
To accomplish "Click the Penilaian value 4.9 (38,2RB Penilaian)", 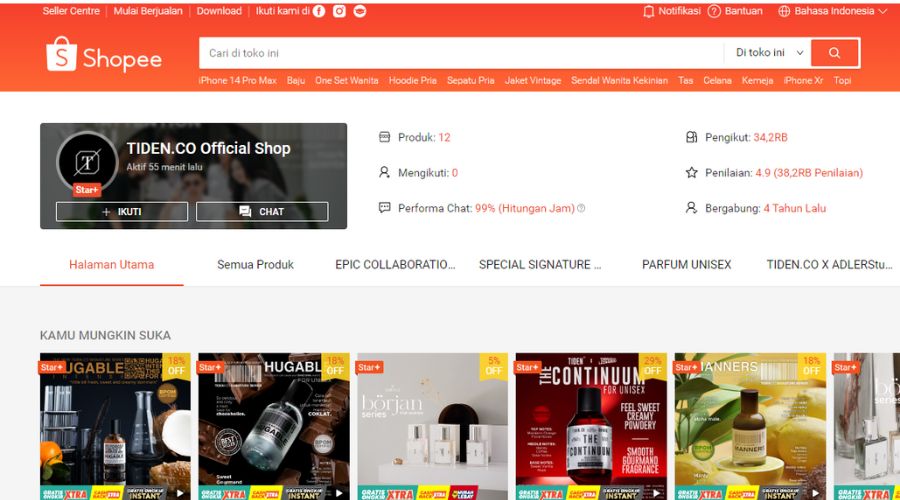I will click(809, 173).
